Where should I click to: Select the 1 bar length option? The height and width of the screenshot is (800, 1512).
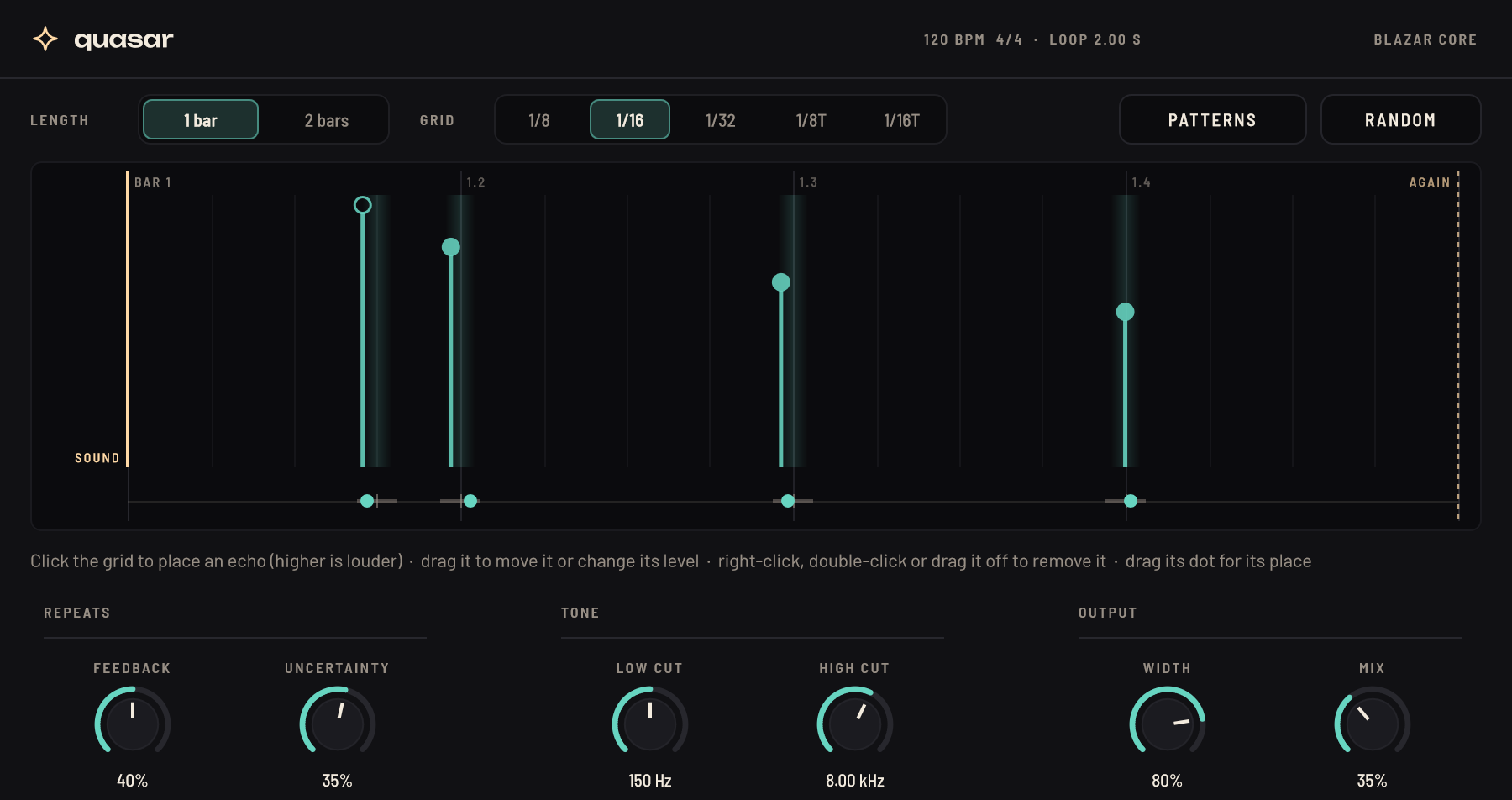tap(201, 119)
